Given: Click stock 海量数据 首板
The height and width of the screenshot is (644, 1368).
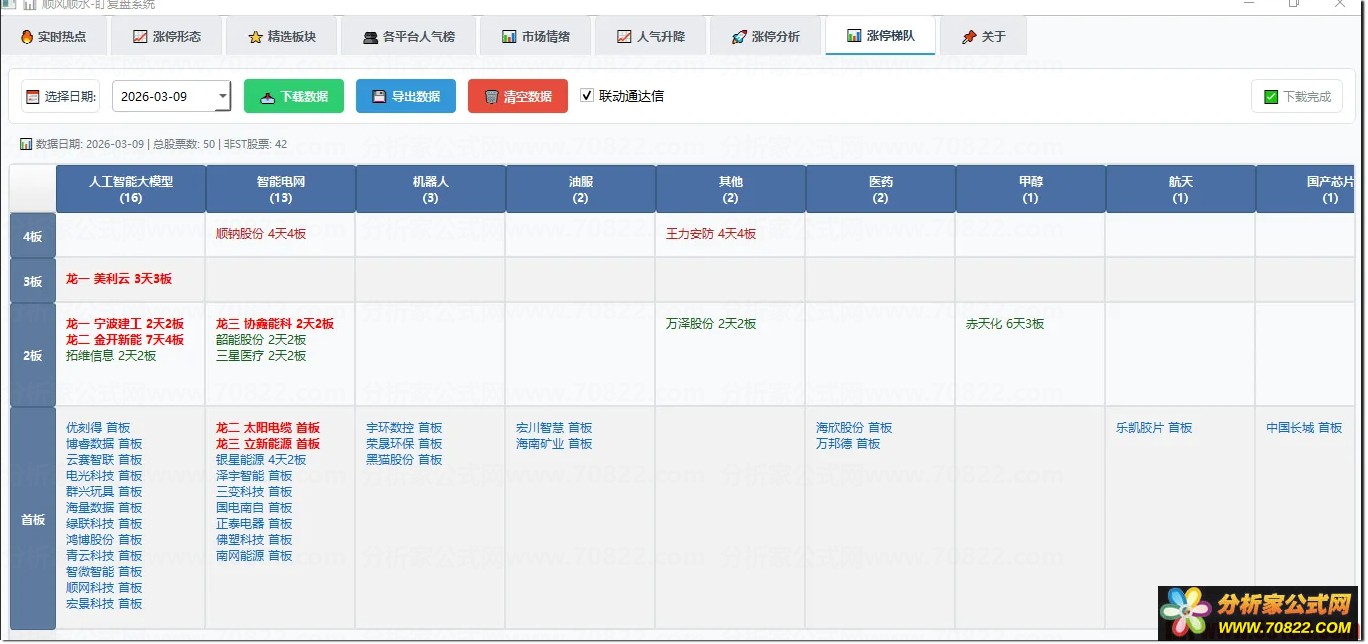Looking at the screenshot, I should [104, 508].
